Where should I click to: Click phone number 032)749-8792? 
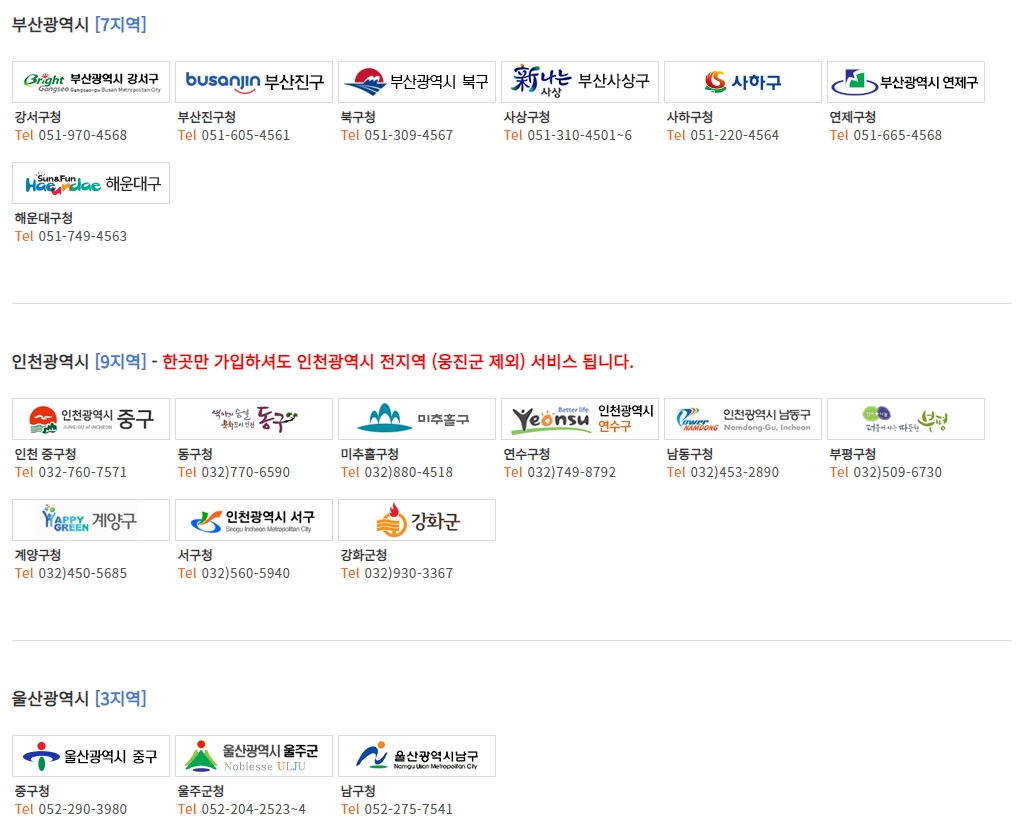point(571,472)
